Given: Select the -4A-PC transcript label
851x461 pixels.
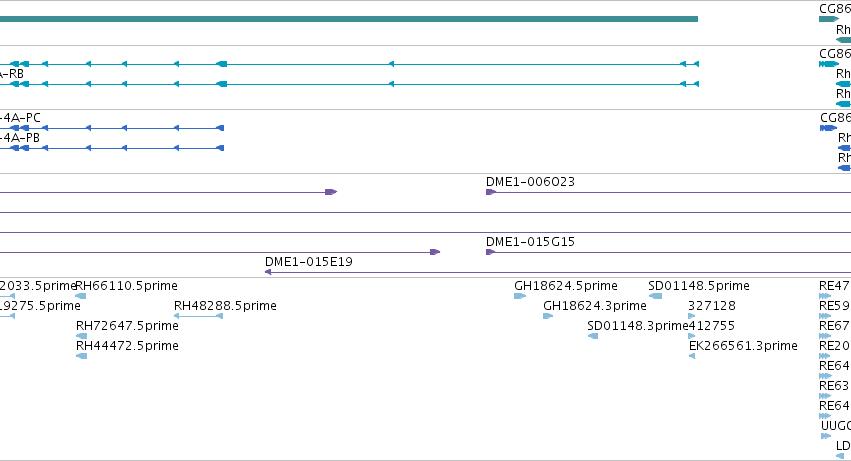Looking at the screenshot, I should 20,118.
